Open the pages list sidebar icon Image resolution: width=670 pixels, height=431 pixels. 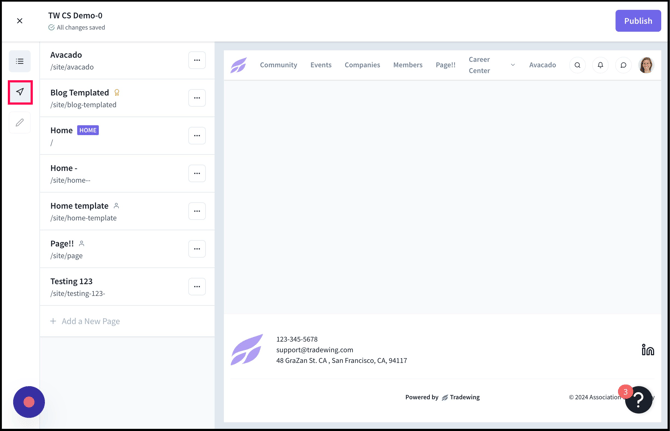(20, 61)
